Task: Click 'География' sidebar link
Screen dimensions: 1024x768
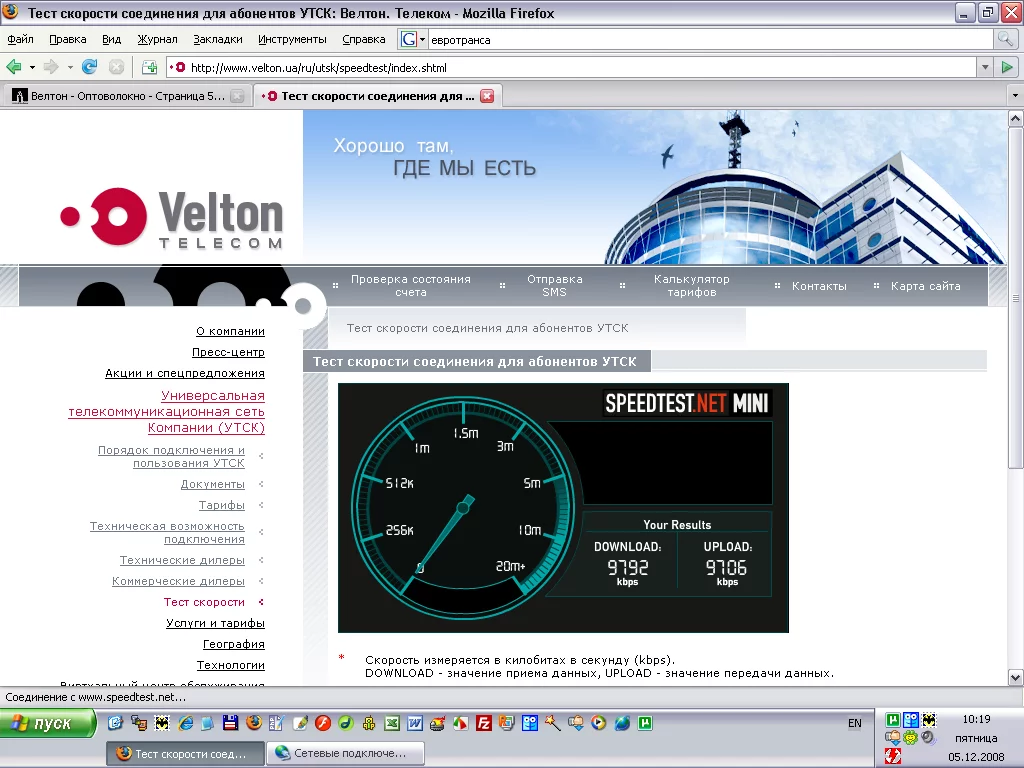Action: [234, 644]
